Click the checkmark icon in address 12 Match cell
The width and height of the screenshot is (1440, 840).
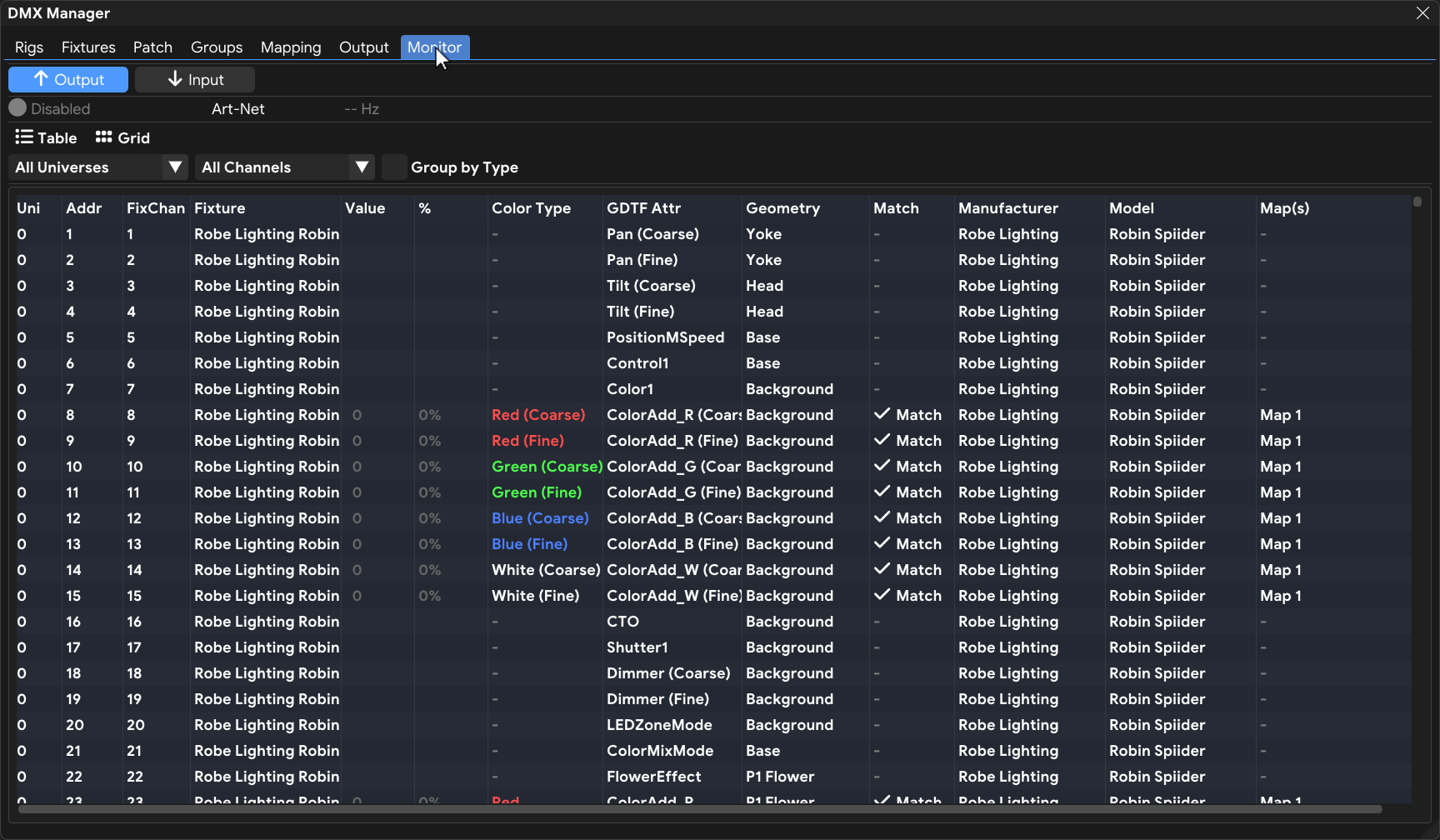[882, 517]
